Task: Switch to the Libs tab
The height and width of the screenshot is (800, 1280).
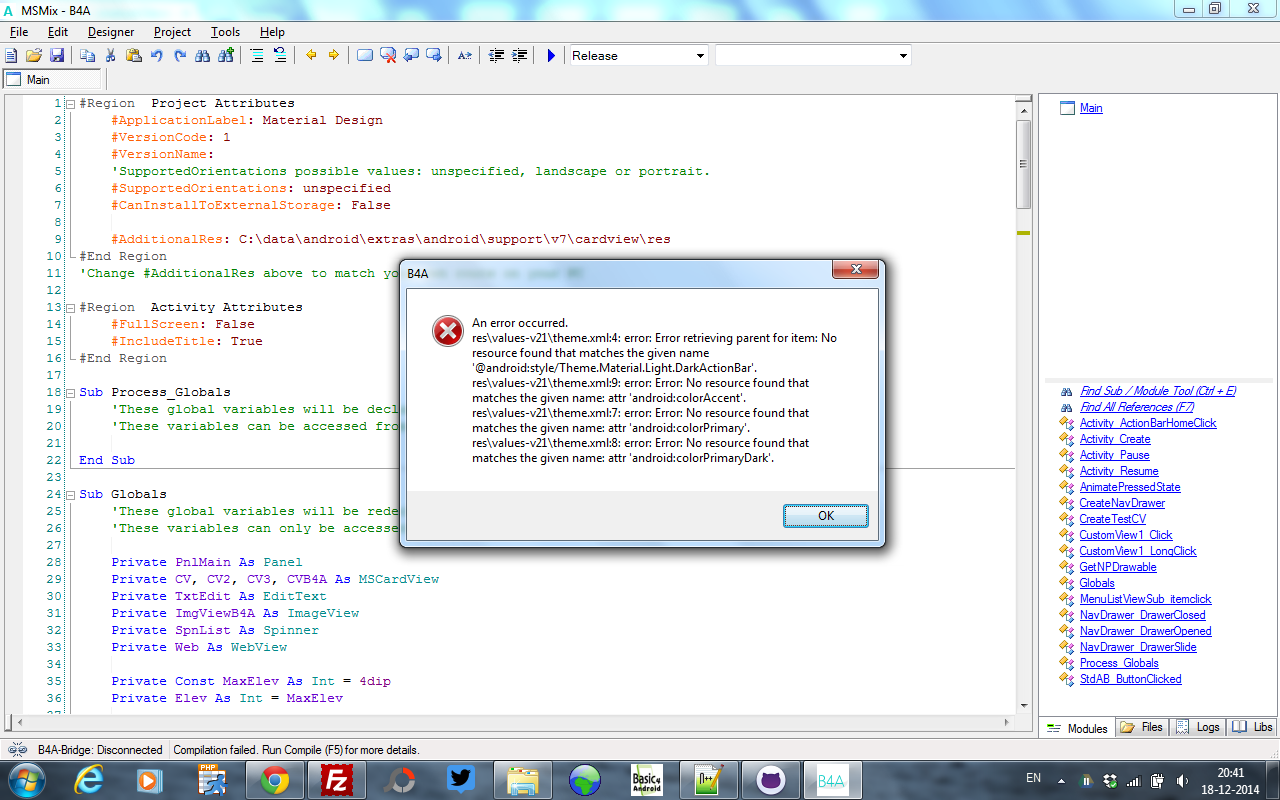Action: [x=1252, y=727]
